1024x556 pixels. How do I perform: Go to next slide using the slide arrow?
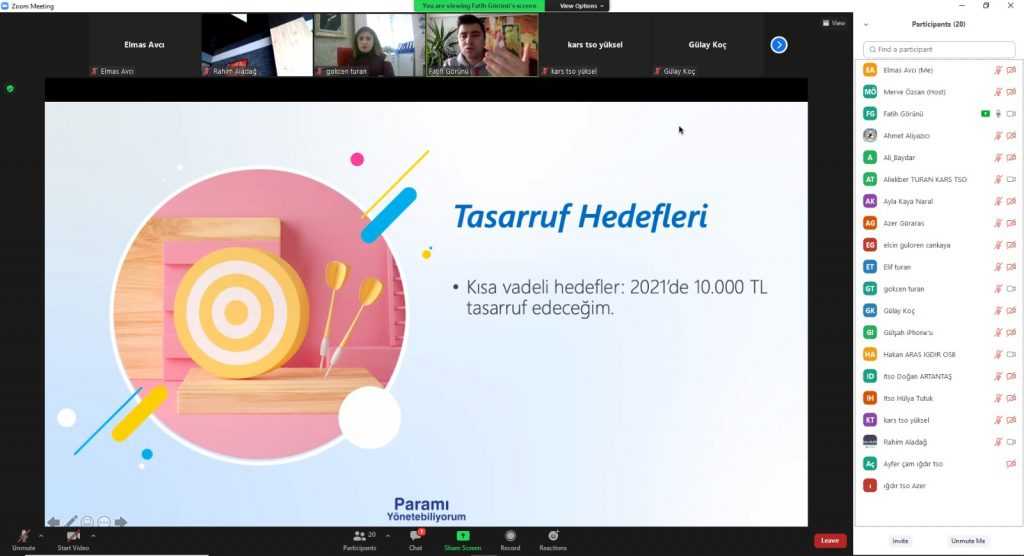pos(121,522)
